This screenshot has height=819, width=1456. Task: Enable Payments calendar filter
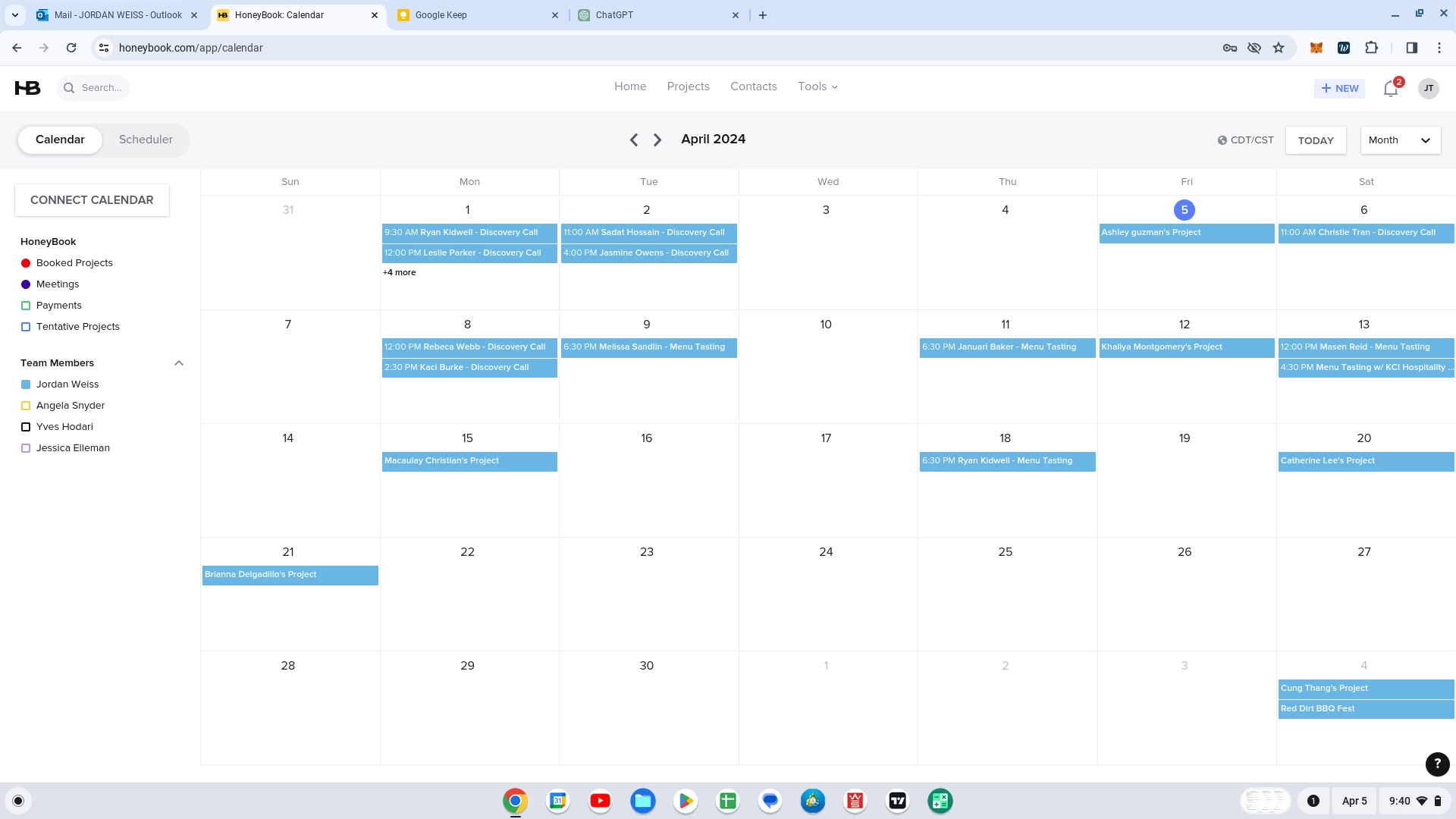click(x=26, y=306)
